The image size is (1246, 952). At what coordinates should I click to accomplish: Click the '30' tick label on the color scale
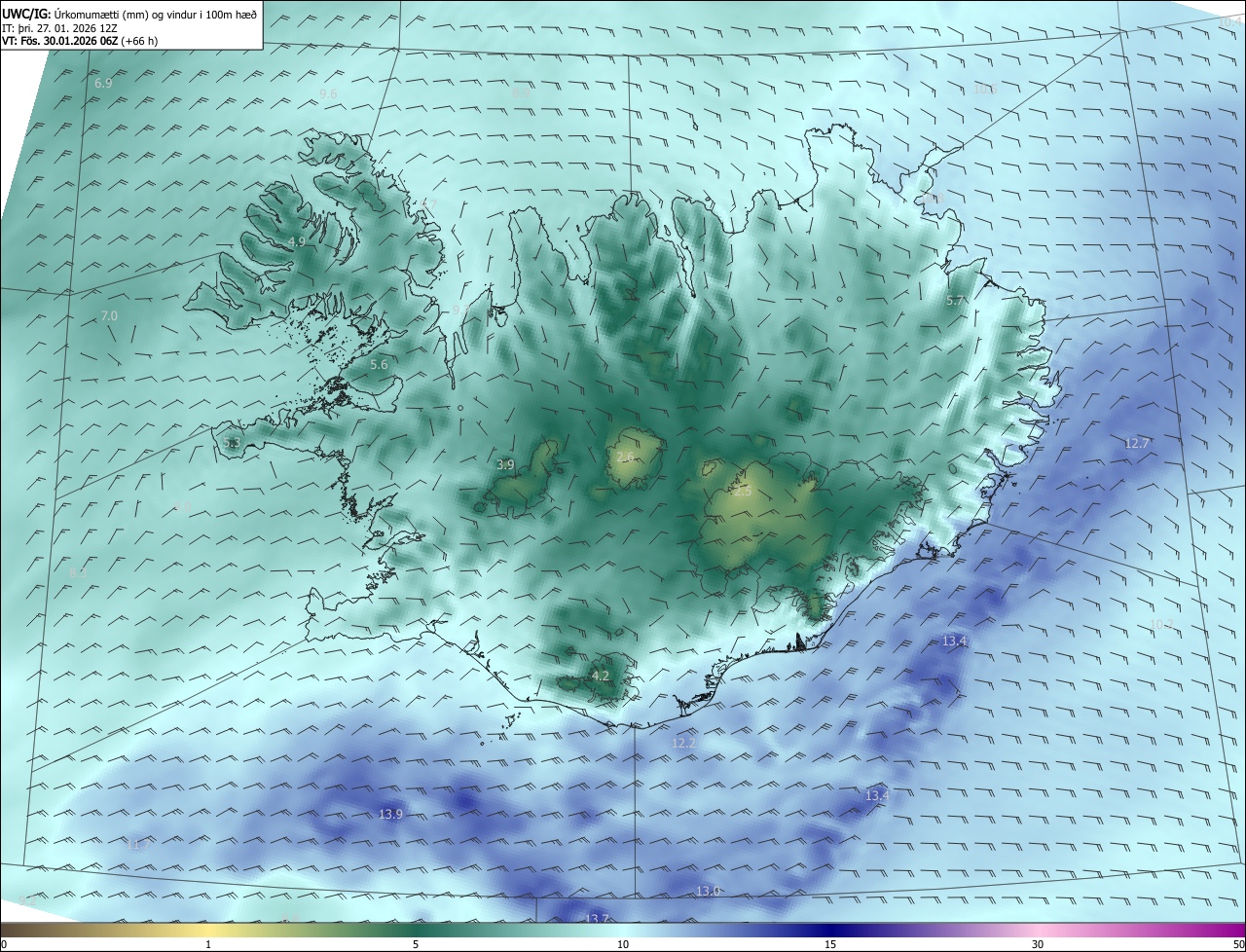click(x=1038, y=944)
